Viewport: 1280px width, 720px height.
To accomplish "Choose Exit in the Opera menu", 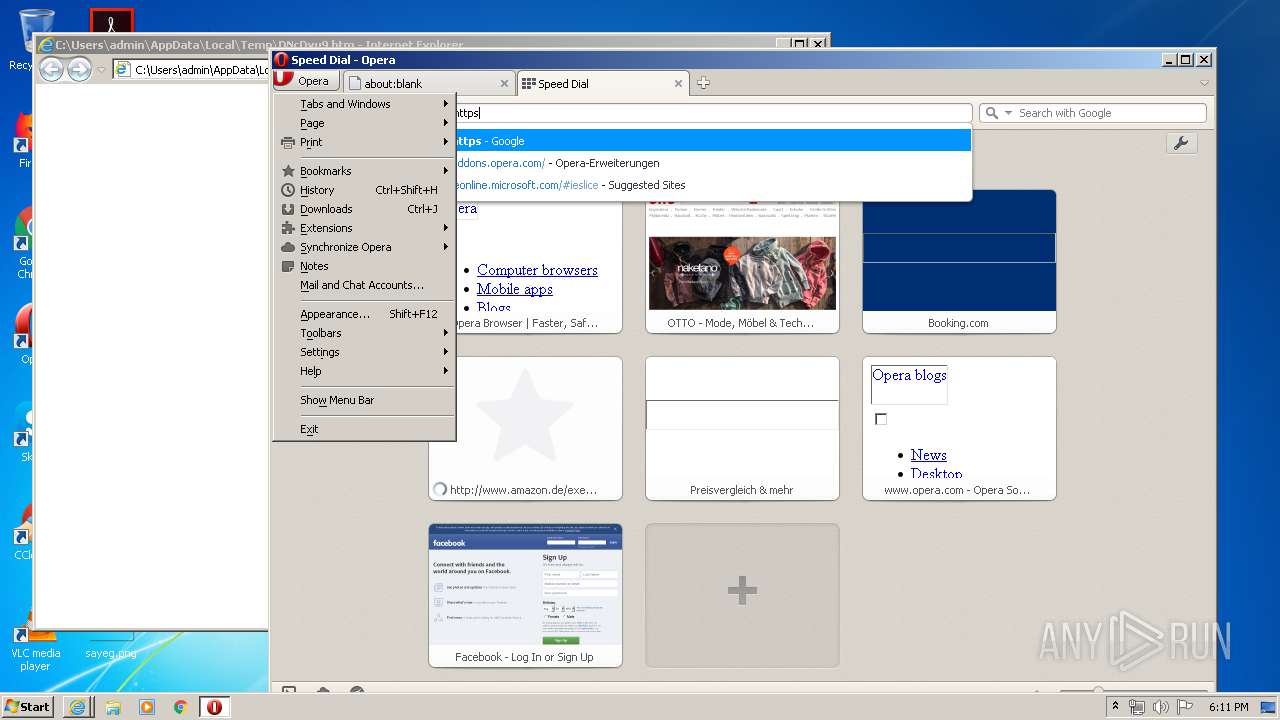I will point(365,429).
